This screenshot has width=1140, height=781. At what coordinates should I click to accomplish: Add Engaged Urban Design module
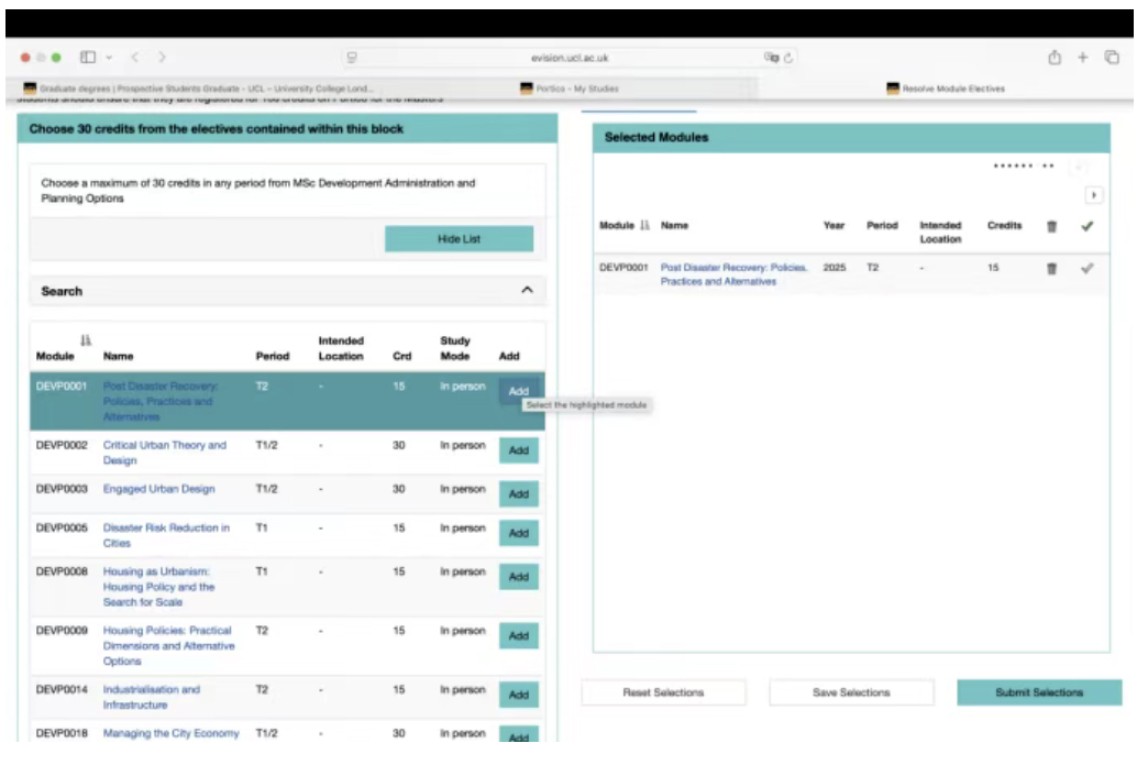tap(518, 494)
